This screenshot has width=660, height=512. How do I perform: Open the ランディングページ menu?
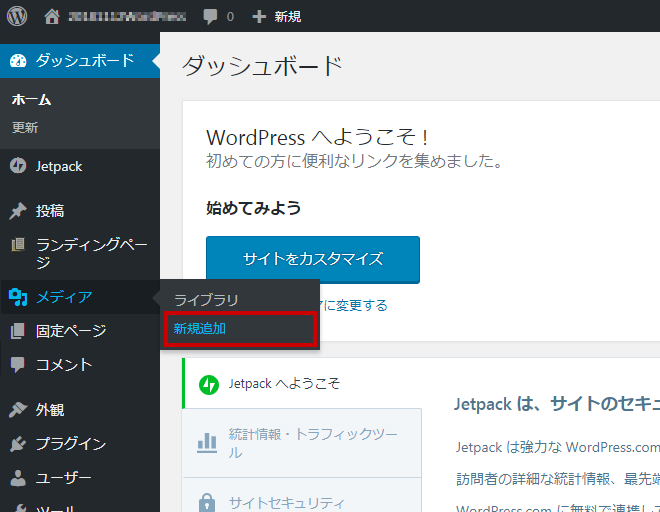click(x=92, y=253)
